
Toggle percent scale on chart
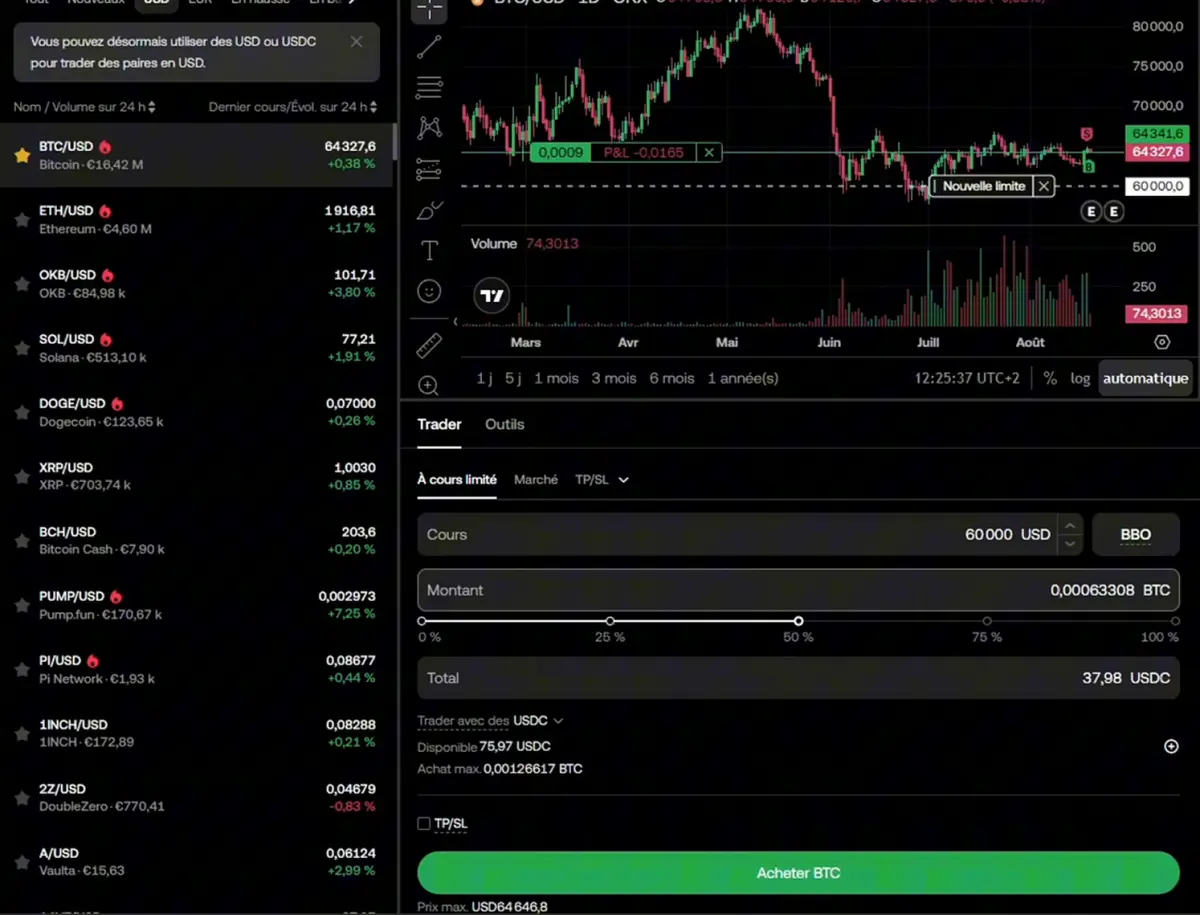[1050, 378]
